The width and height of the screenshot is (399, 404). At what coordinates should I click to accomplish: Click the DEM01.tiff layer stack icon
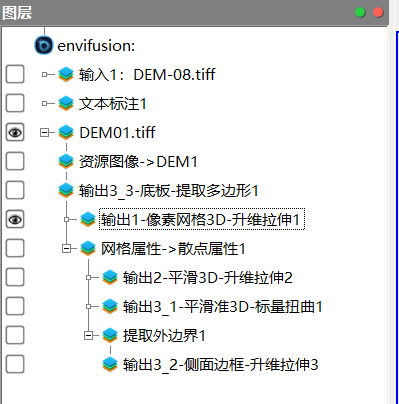click(66, 133)
